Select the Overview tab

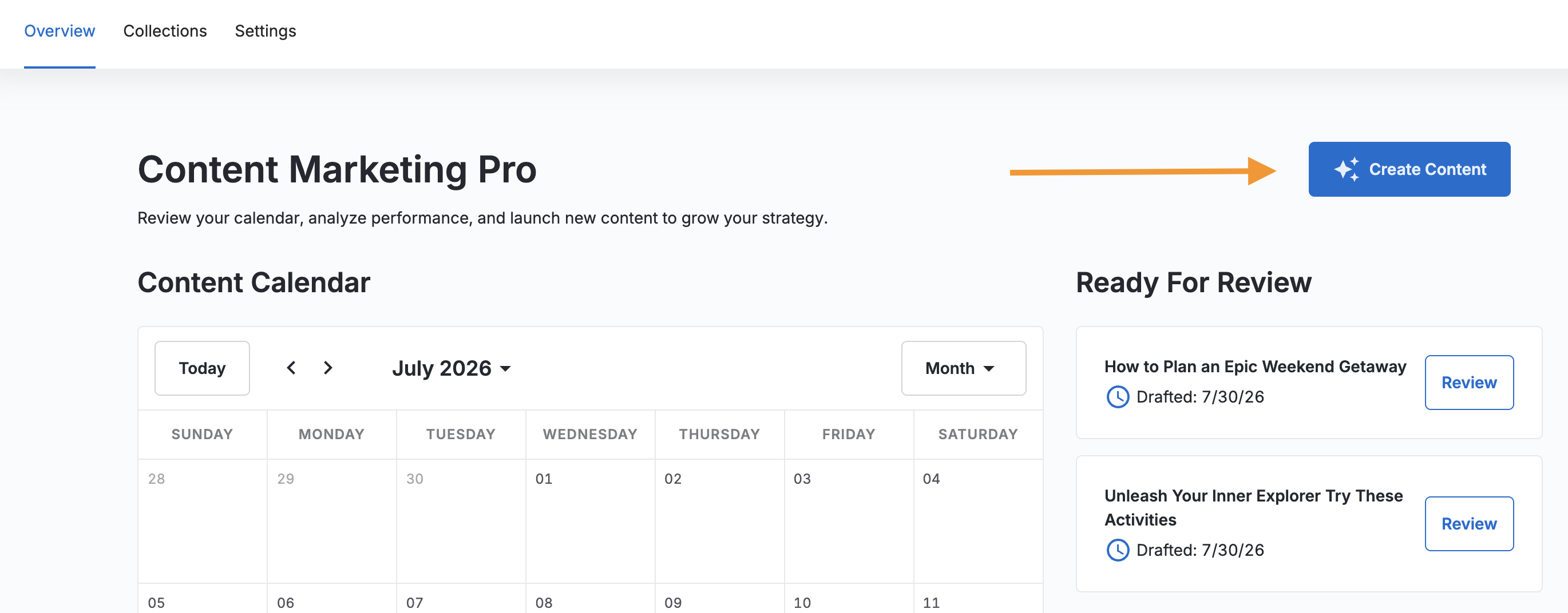pos(60,31)
